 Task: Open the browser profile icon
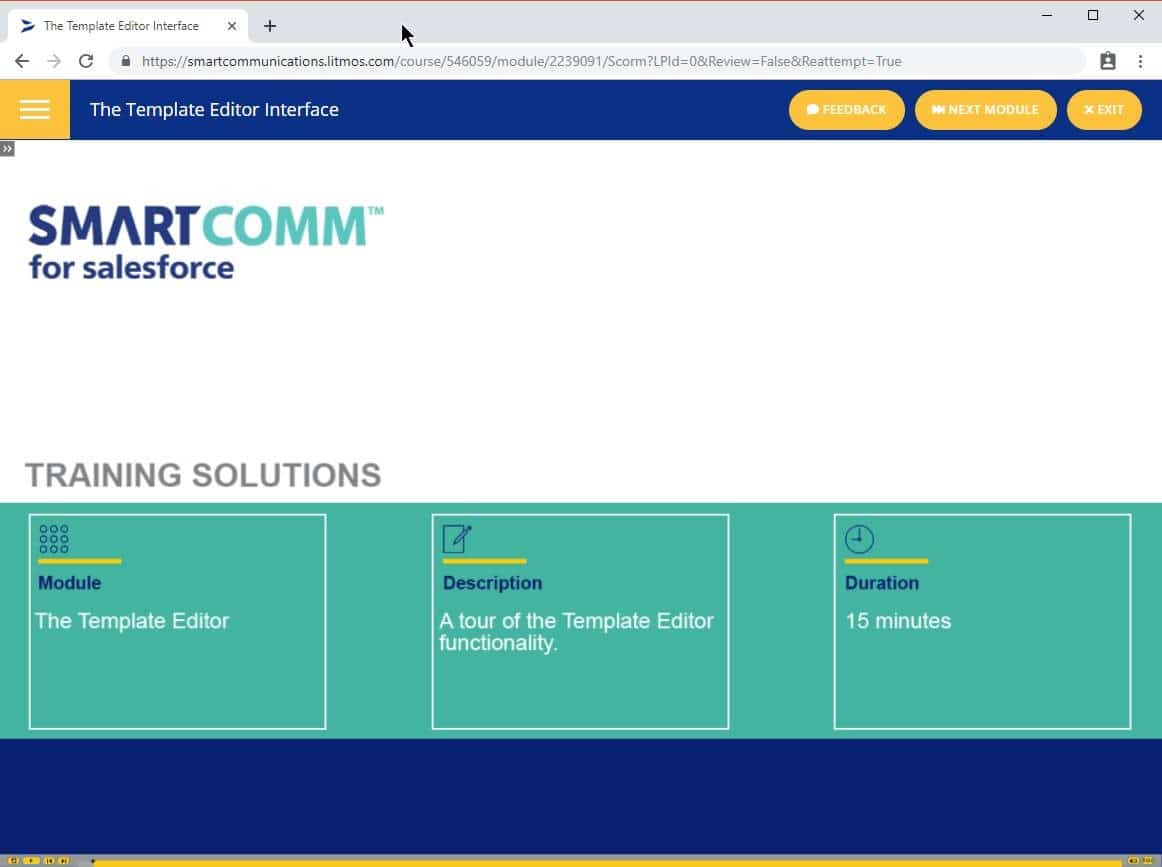tap(1107, 62)
